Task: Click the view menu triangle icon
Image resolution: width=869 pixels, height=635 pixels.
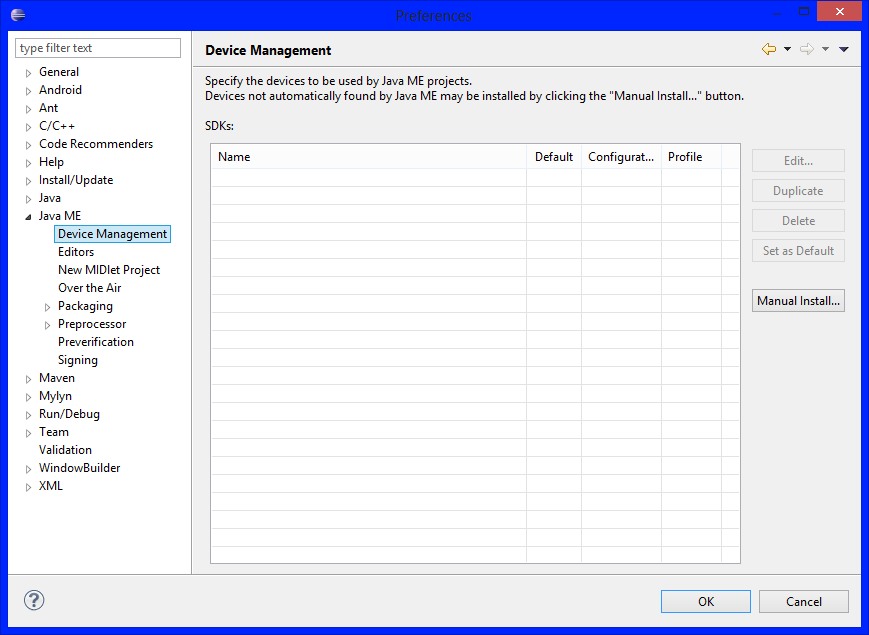Action: 843,49
